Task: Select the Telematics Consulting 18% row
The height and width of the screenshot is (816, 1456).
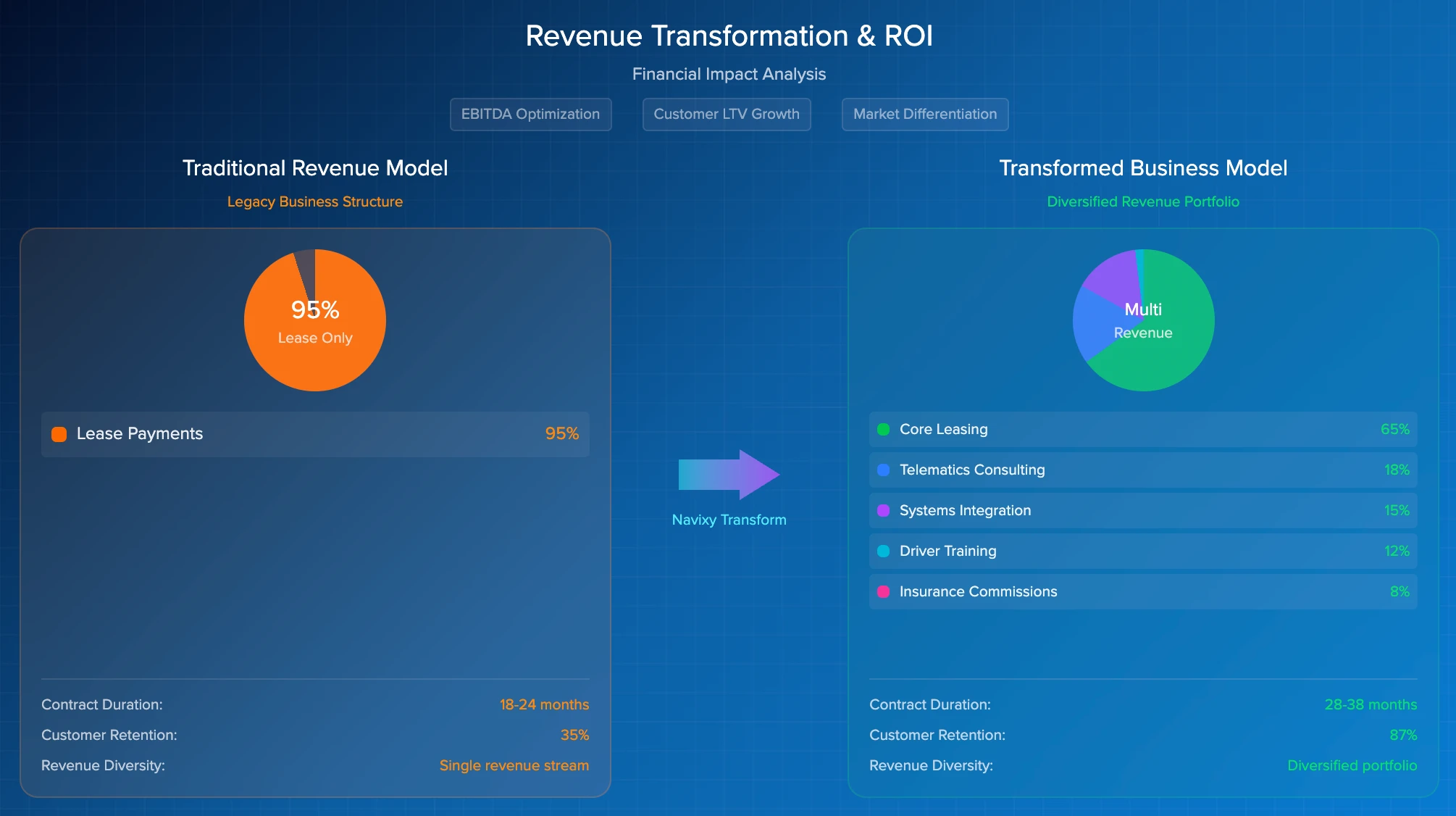Action: [x=1142, y=470]
